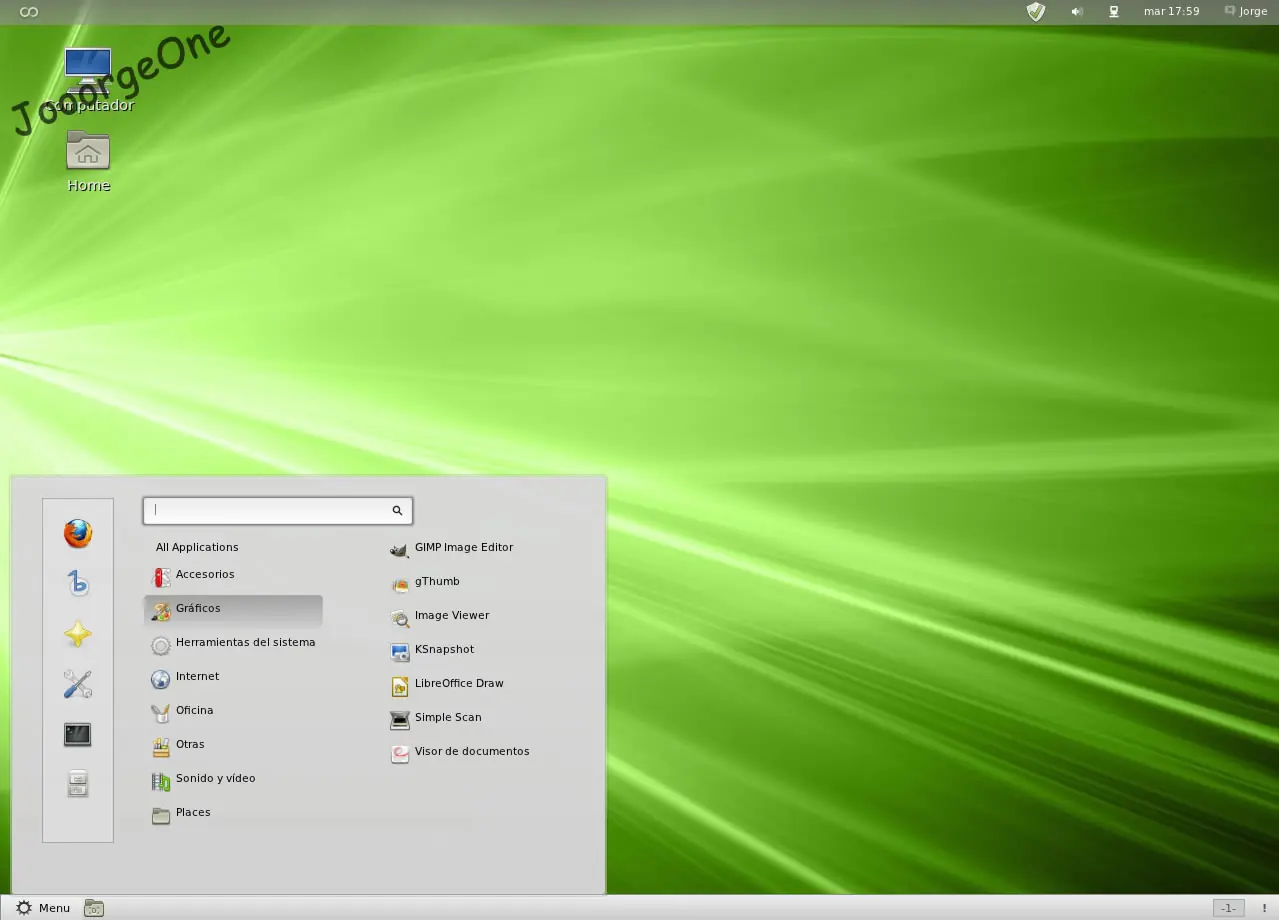Open the volume speaker applet
The image size is (1279, 920).
[1077, 12]
